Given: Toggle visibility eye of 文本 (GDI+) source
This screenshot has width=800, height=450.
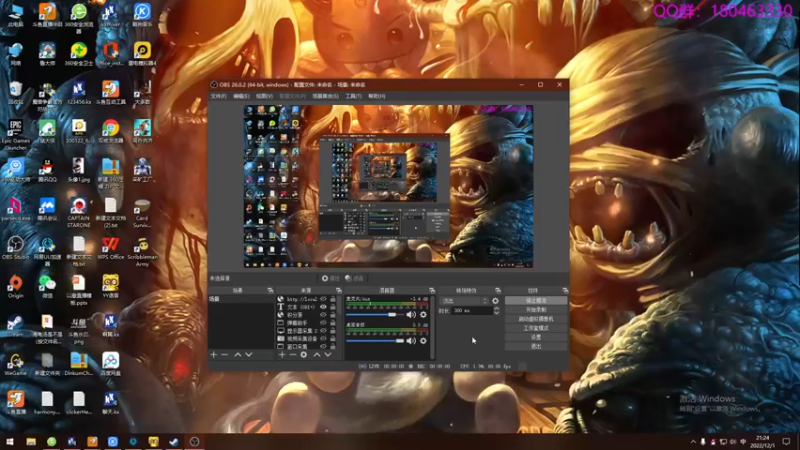Looking at the screenshot, I should [323, 307].
